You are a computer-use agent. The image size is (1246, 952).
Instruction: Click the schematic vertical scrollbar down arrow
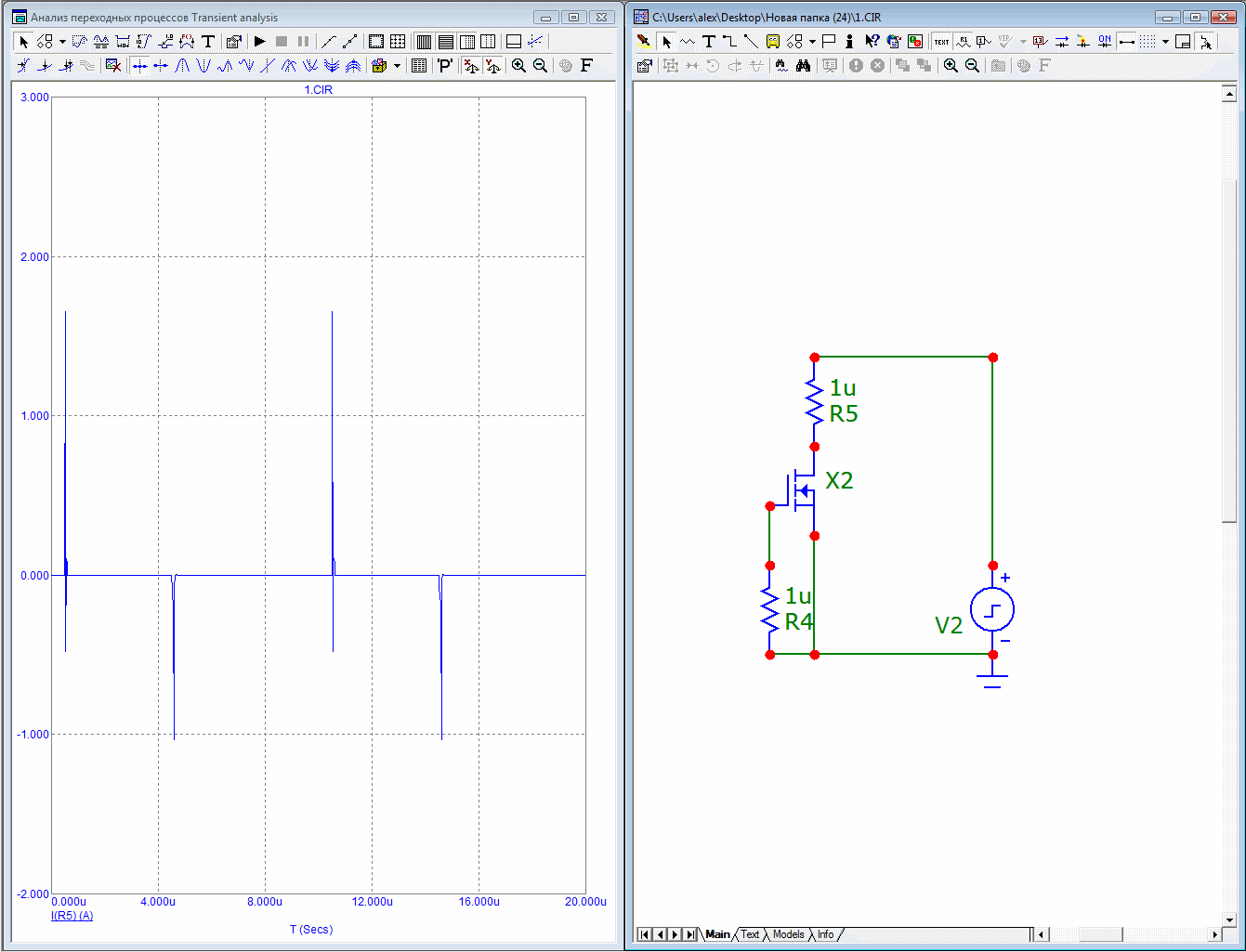point(1229,919)
